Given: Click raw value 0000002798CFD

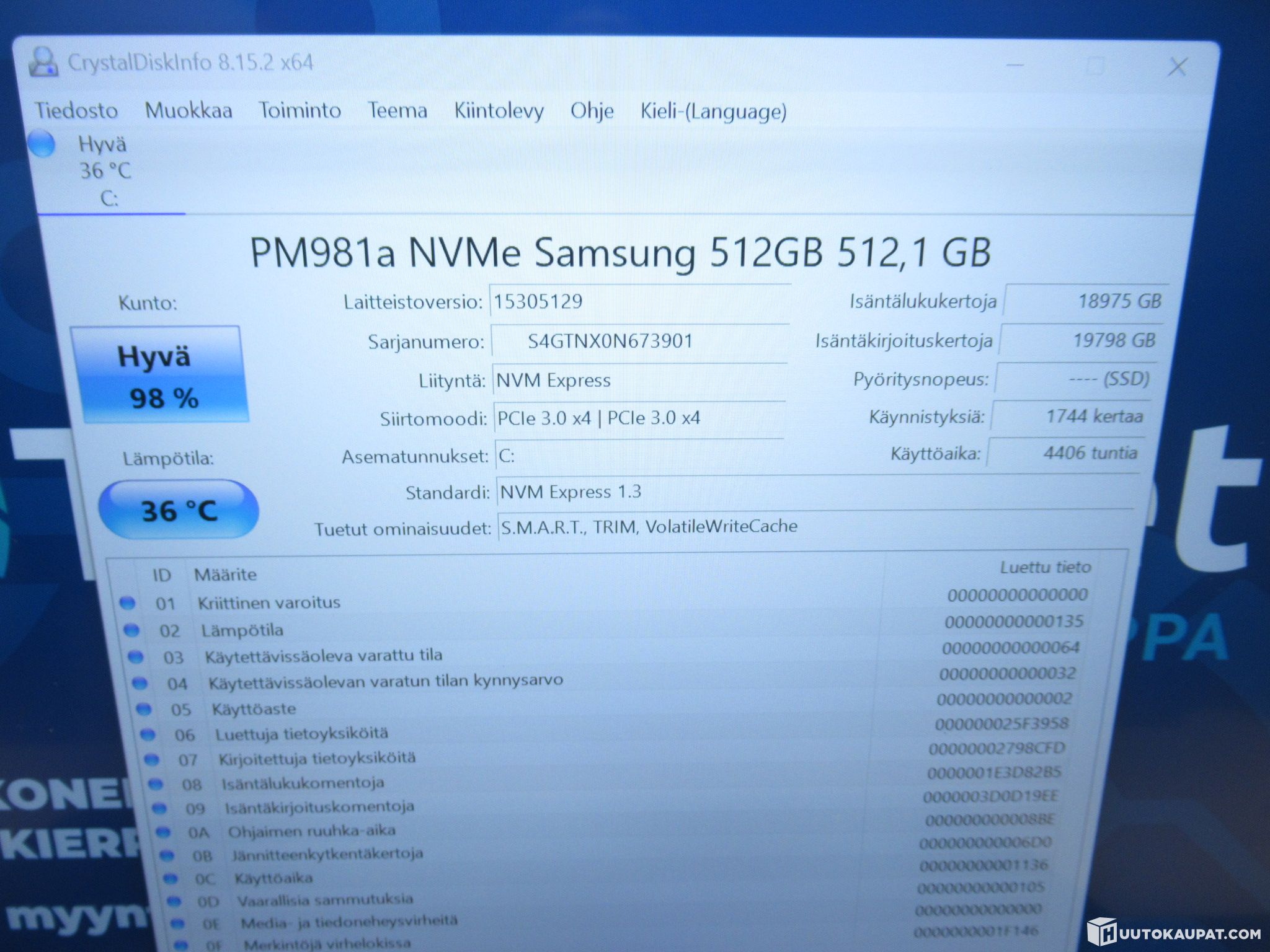Looking at the screenshot, I should point(997,748).
